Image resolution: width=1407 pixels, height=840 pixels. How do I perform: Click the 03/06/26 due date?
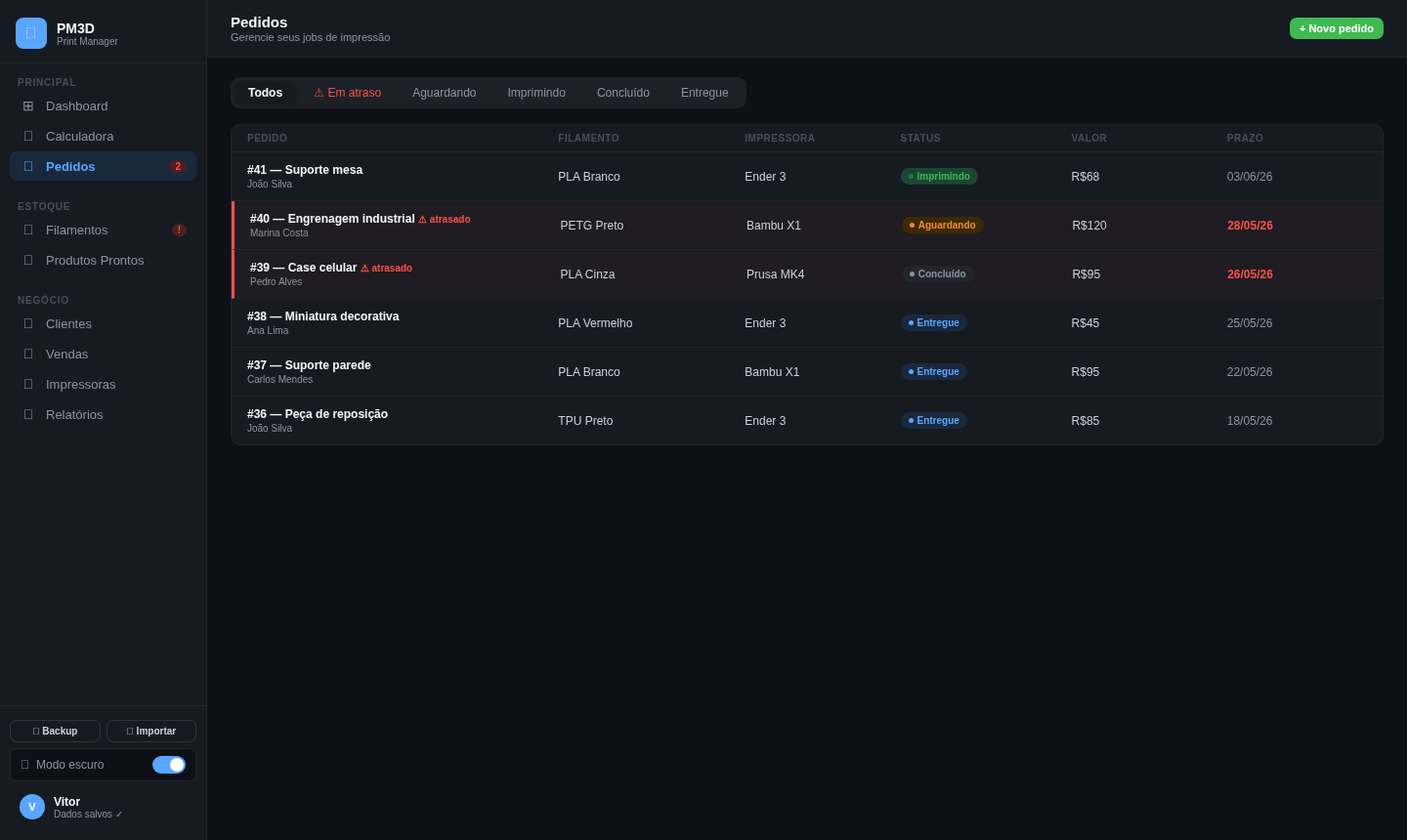click(1250, 177)
